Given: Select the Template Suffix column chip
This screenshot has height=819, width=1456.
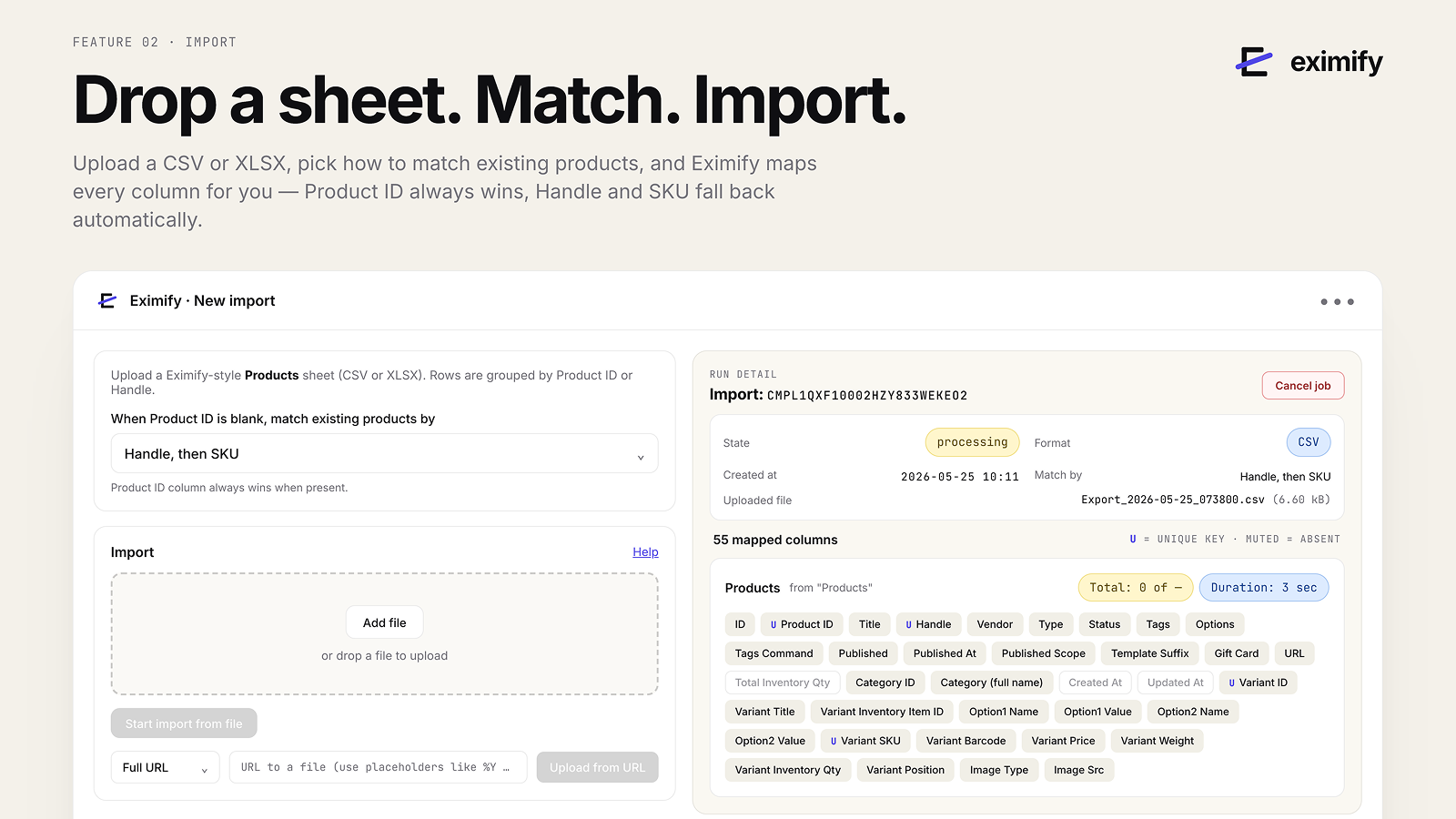Looking at the screenshot, I should (x=1150, y=653).
